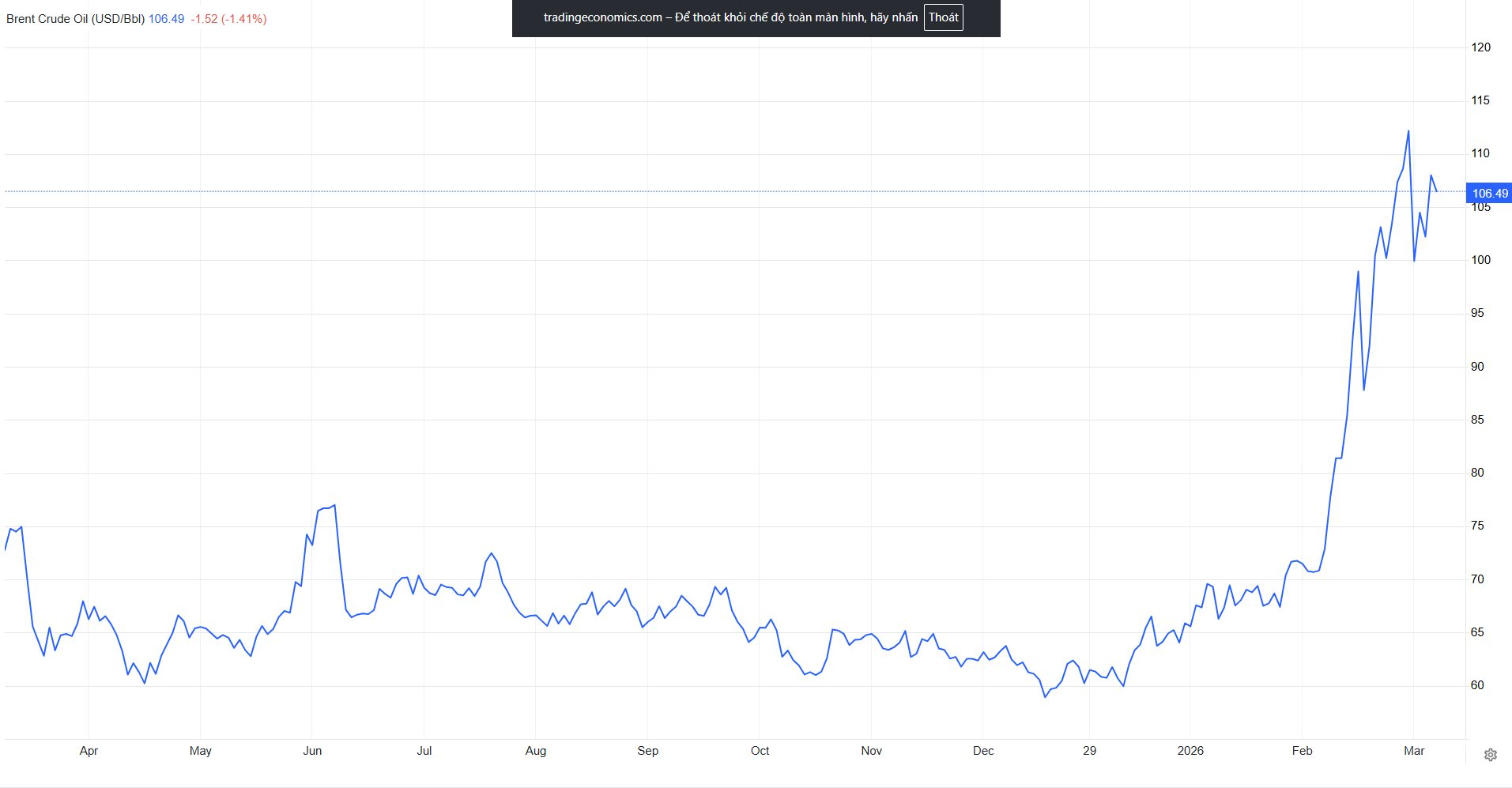This screenshot has width=1512, height=788.
Task: Click the red -1.52 (-1.41%) change value
Action: click(228, 19)
